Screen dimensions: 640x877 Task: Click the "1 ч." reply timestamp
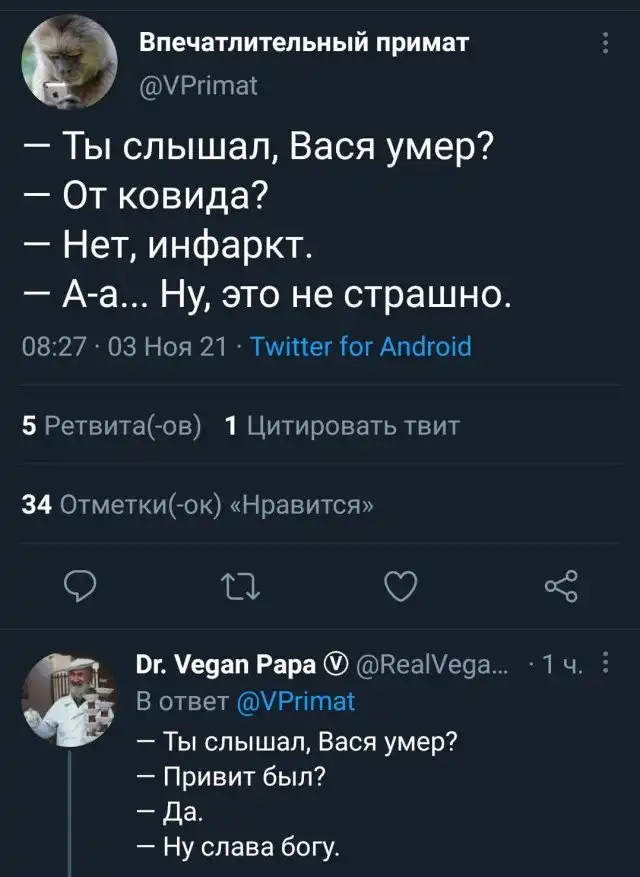pyautogui.click(x=559, y=664)
